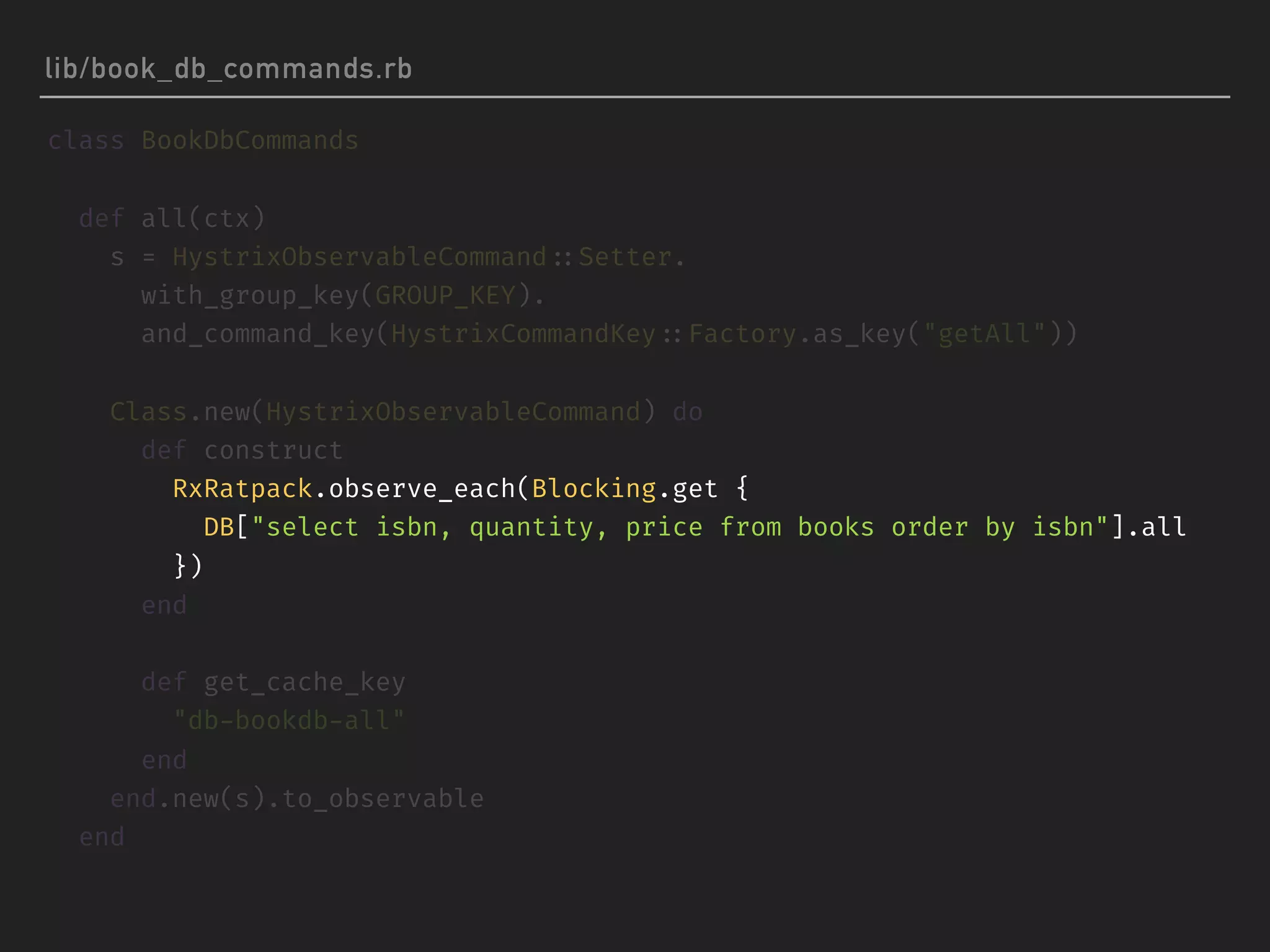The image size is (1270, 952).
Task: Click the "getAll" string literal
Action: coord(984,333)
